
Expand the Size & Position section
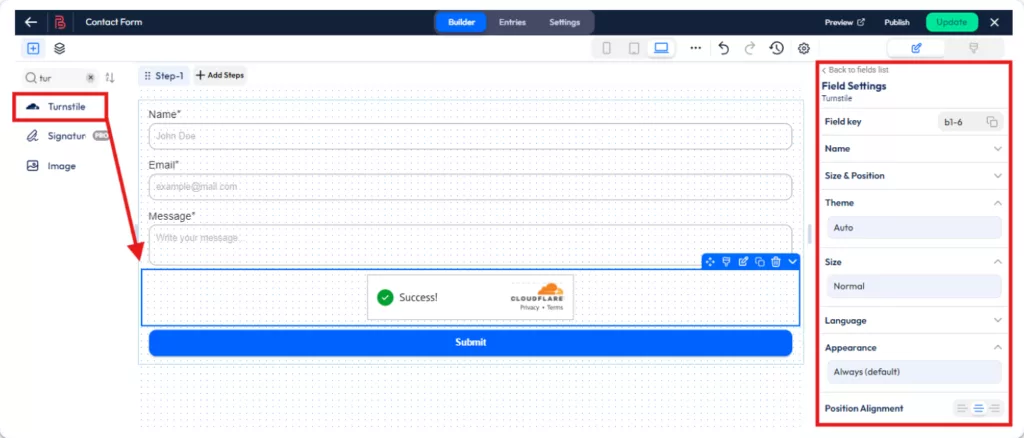(913, 176)
